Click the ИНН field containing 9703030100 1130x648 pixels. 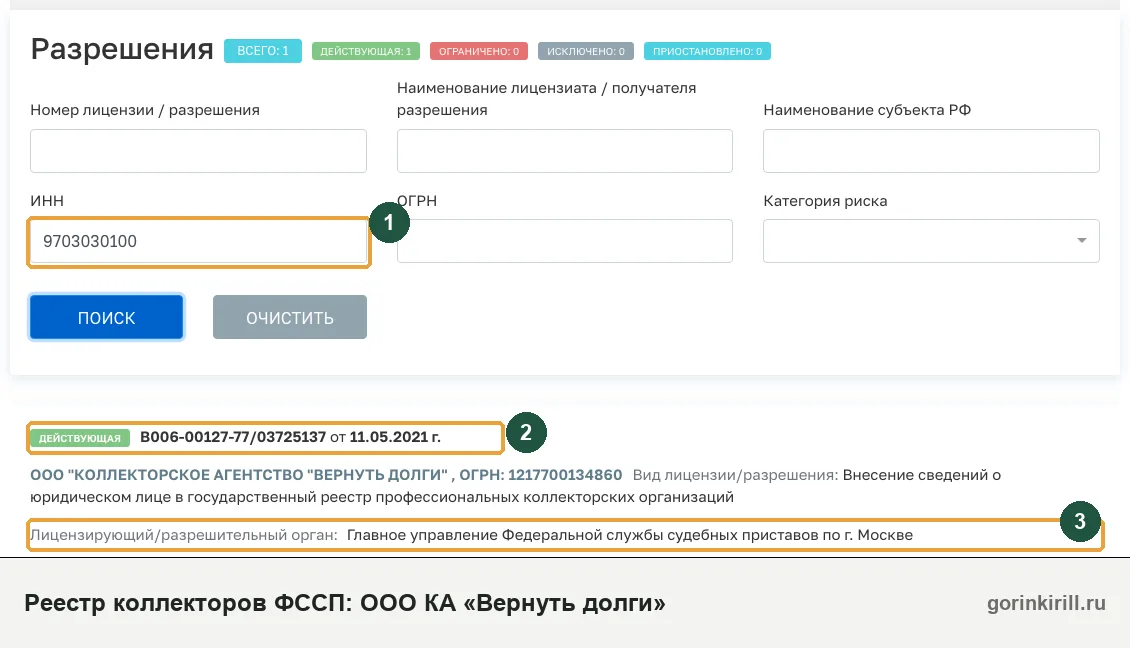click(198, 241)
